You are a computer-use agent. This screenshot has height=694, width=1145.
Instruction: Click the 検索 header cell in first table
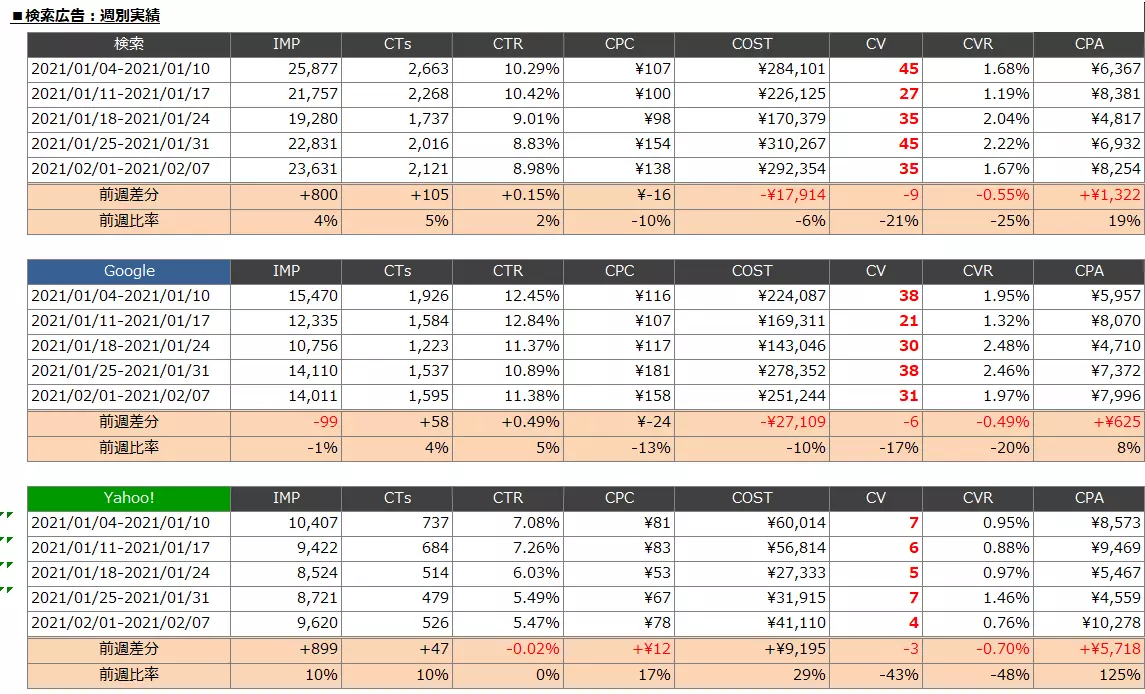[x=129, y=44]
